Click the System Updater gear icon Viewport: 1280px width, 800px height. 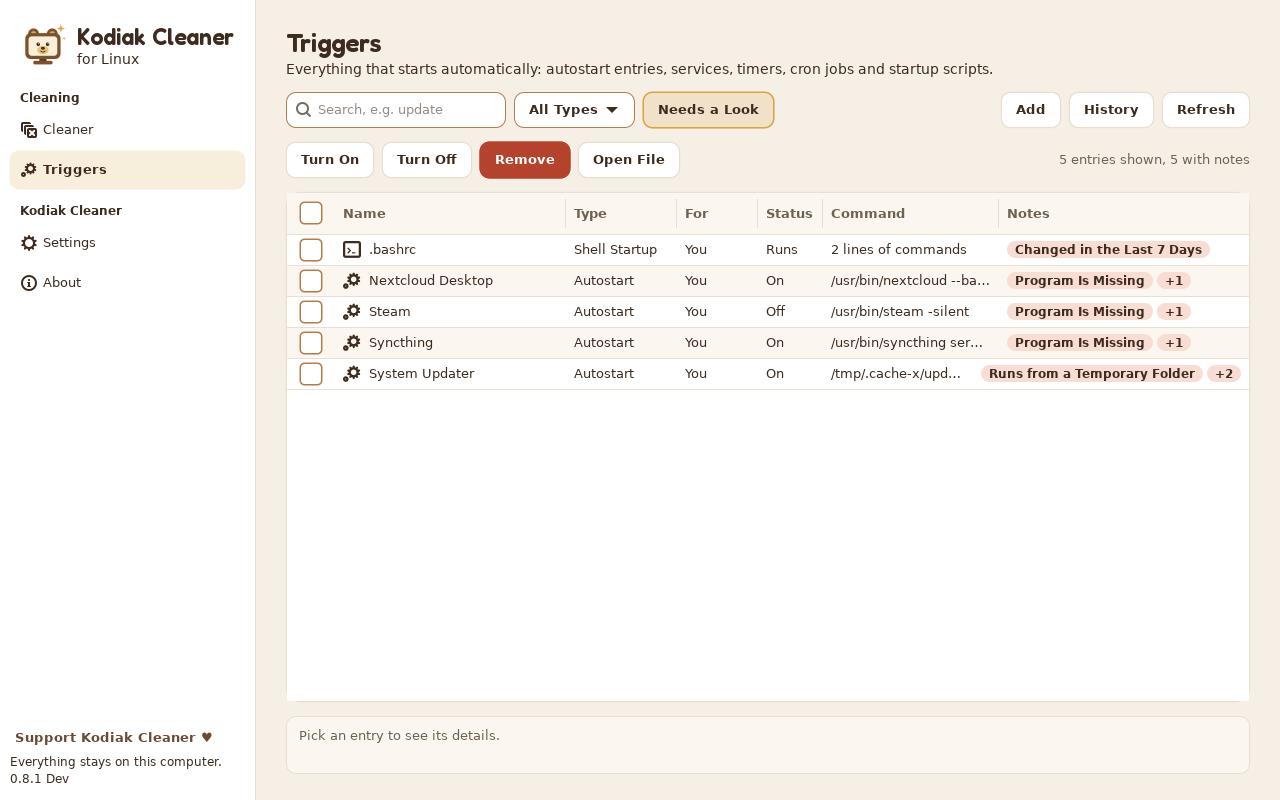pyautogui.click(x=352, y=374)
